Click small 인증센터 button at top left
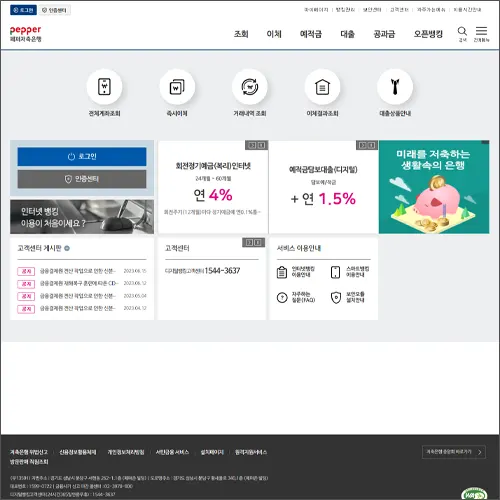500x500 pixels. point(54,10)
